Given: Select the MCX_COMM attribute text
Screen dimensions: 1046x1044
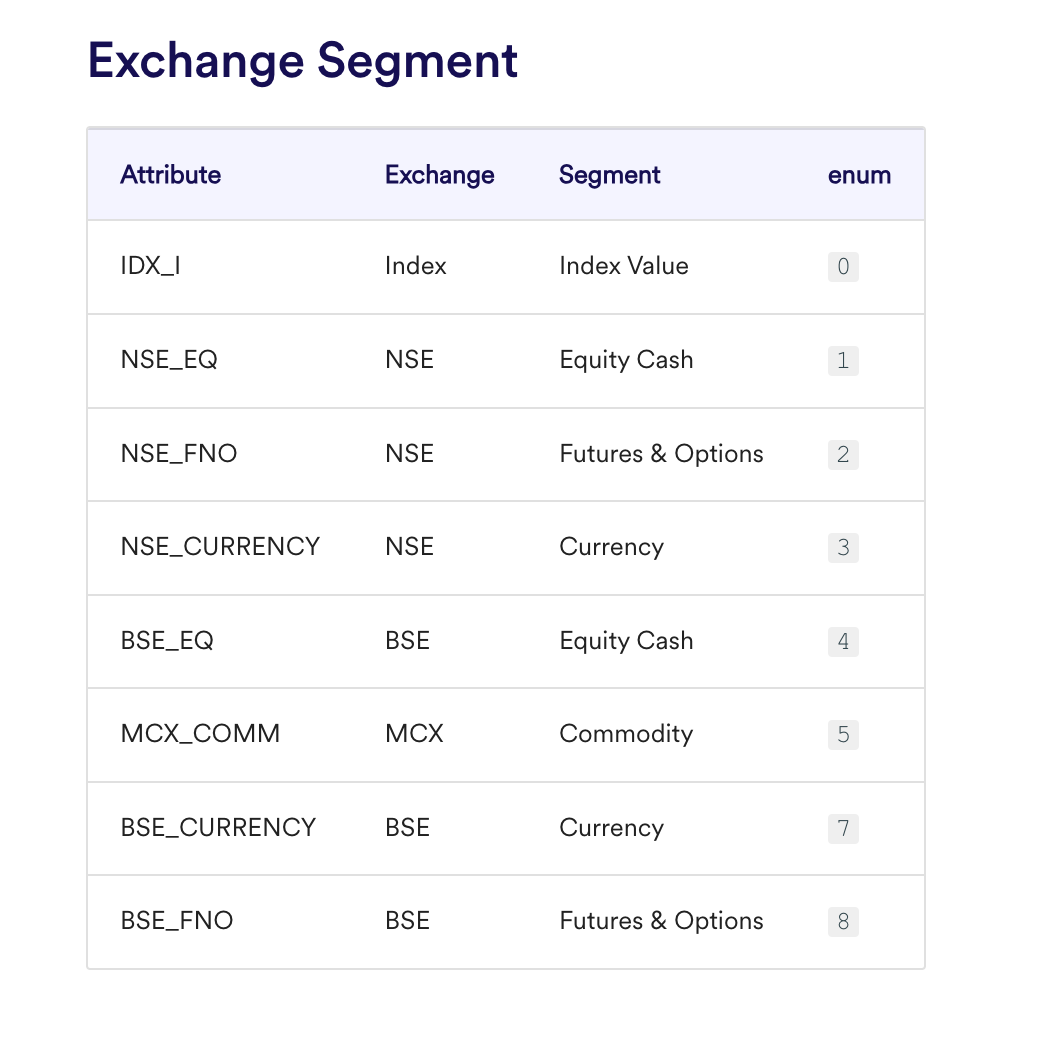Looking at the screenshot, I should point(200,734).
